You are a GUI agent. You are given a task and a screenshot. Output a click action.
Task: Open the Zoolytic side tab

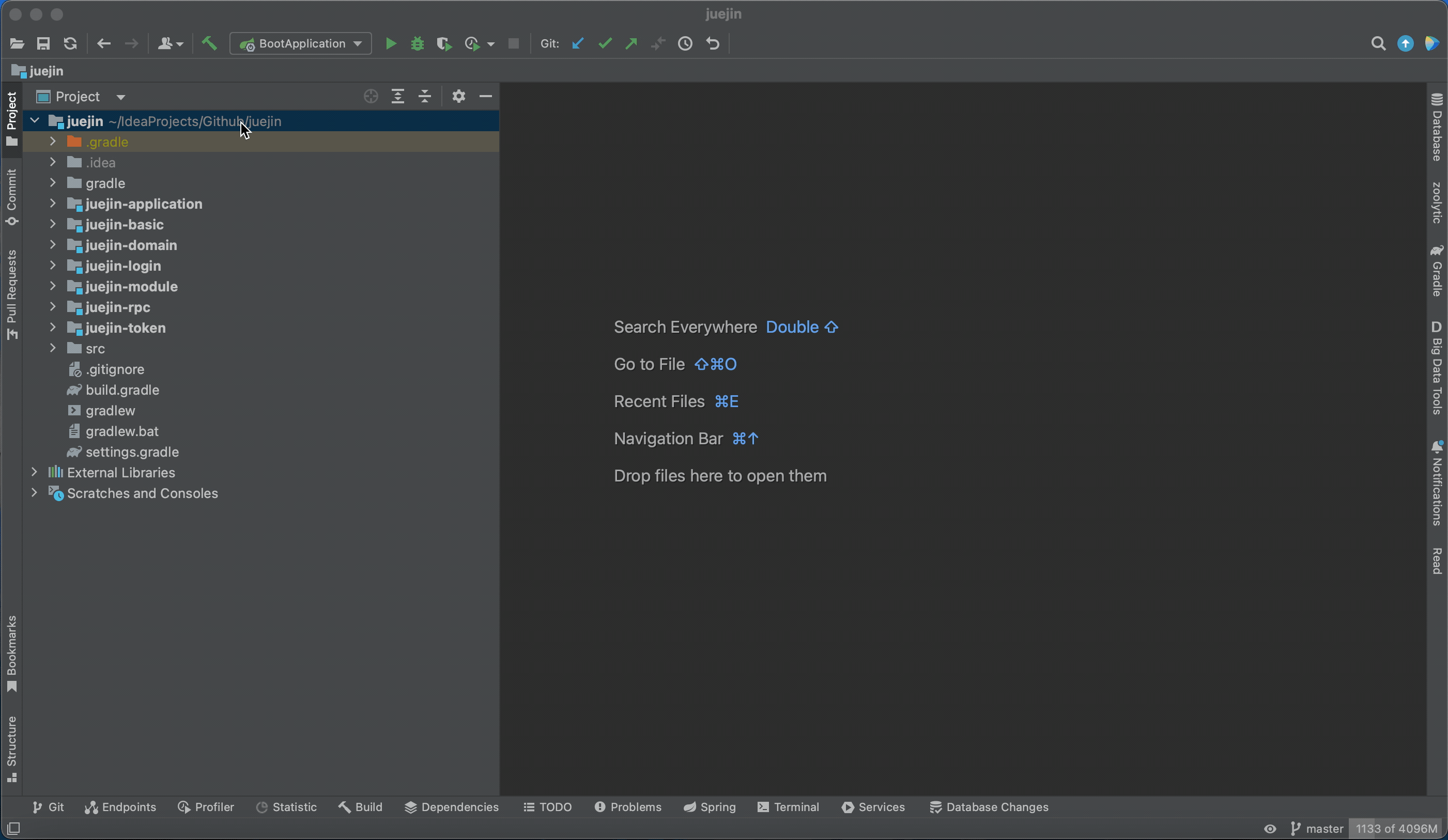point(1437,203)
